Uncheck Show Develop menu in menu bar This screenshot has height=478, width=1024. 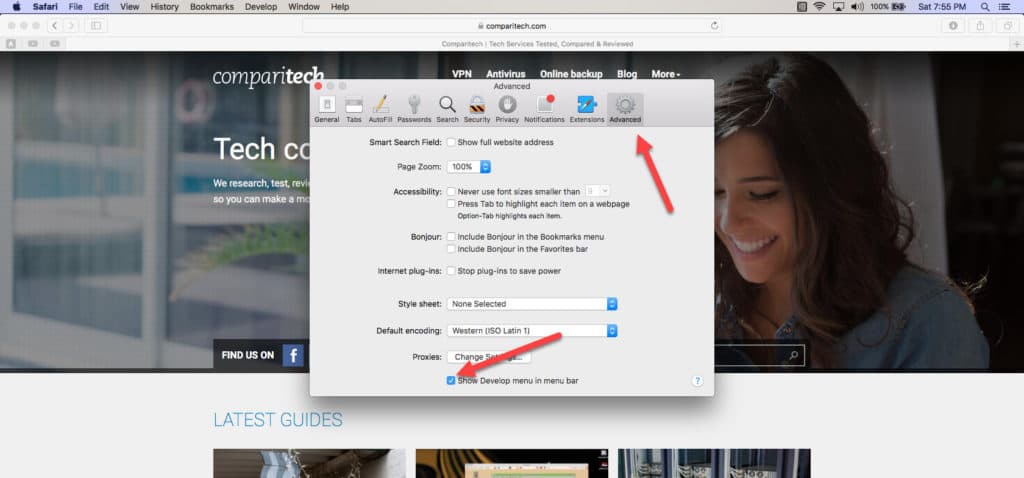451,380
